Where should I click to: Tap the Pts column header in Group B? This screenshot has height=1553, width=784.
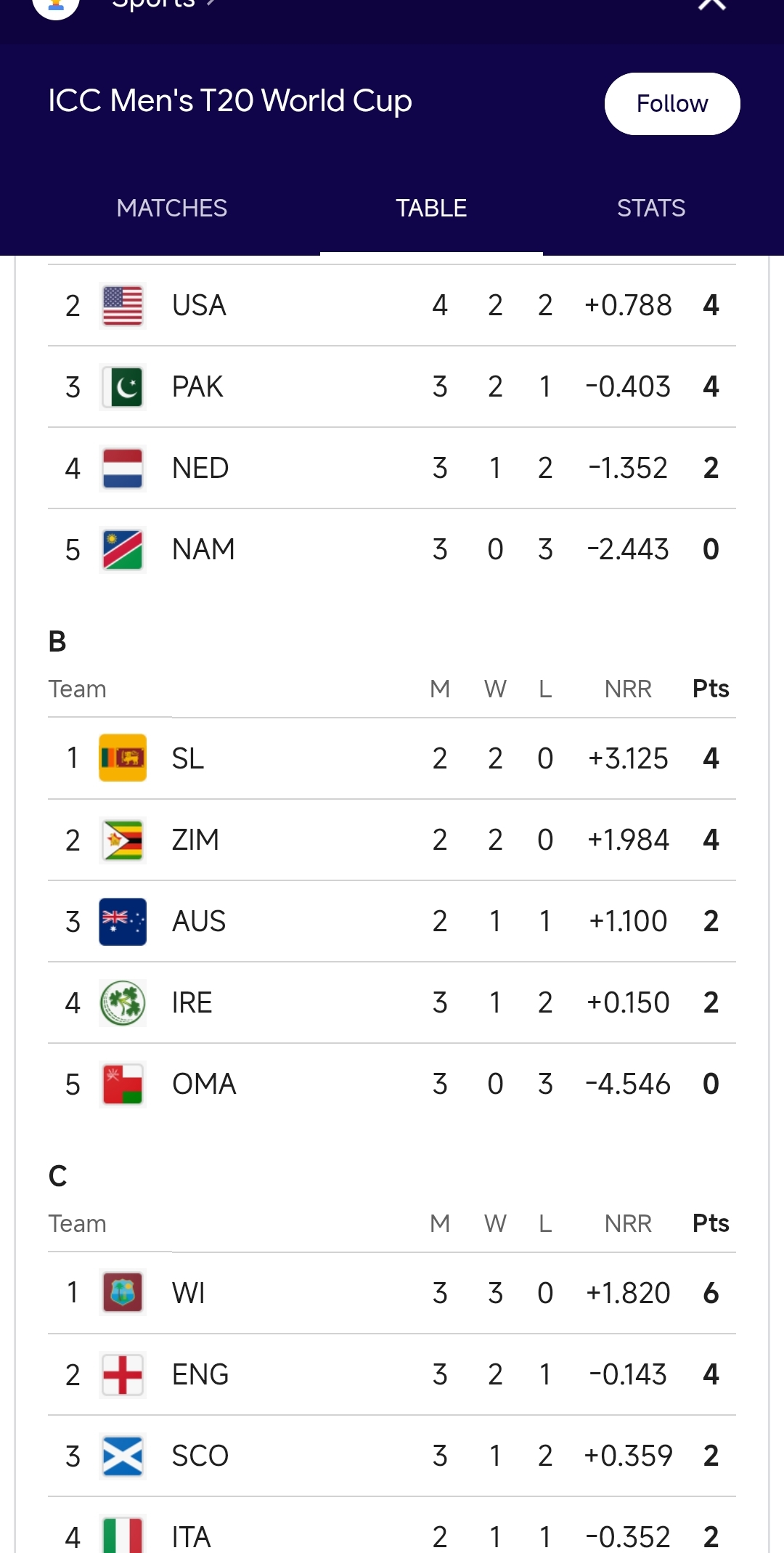click(x=711, y=689)
